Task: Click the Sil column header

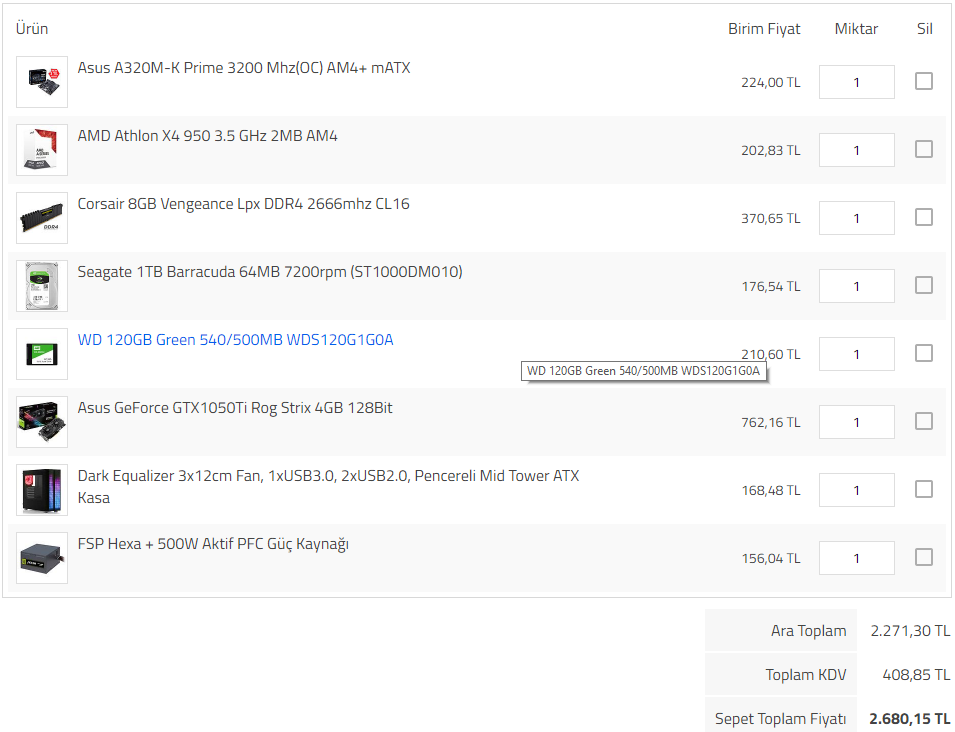Action: pos(925,29)
